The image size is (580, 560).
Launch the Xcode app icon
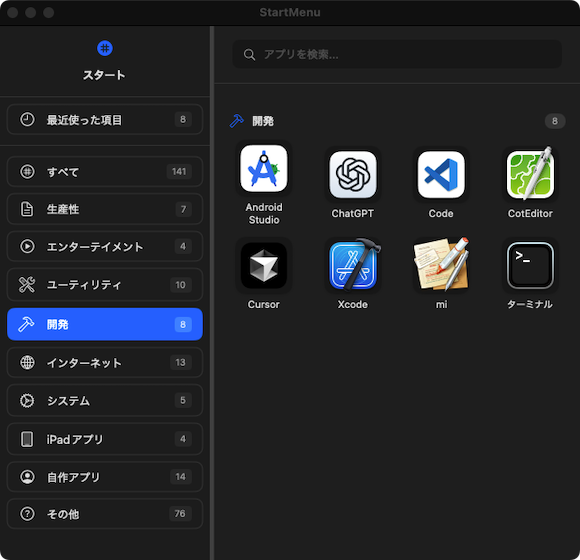[x=354, y=264]
